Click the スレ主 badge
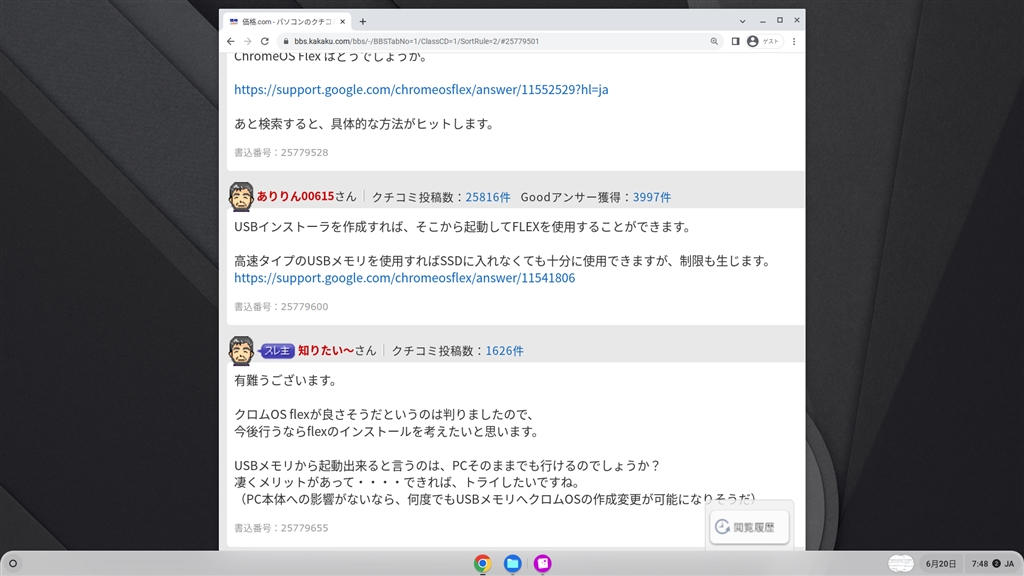The width and height of the screenshot is (1024, 576). [x=276, y=351]
